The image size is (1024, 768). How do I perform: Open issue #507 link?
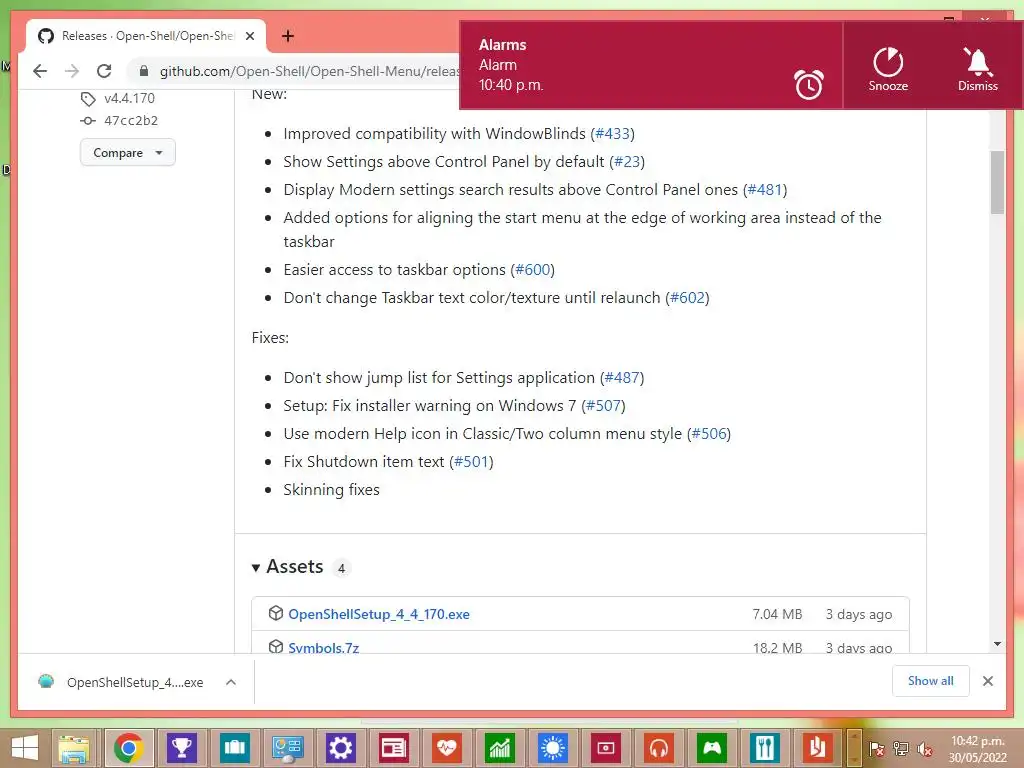pyautogui.click(x=603, y=406)
